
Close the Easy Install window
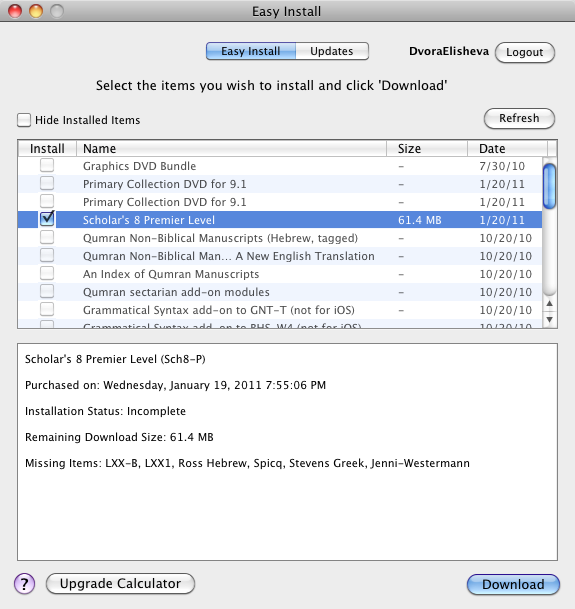(x=15, y=11)
